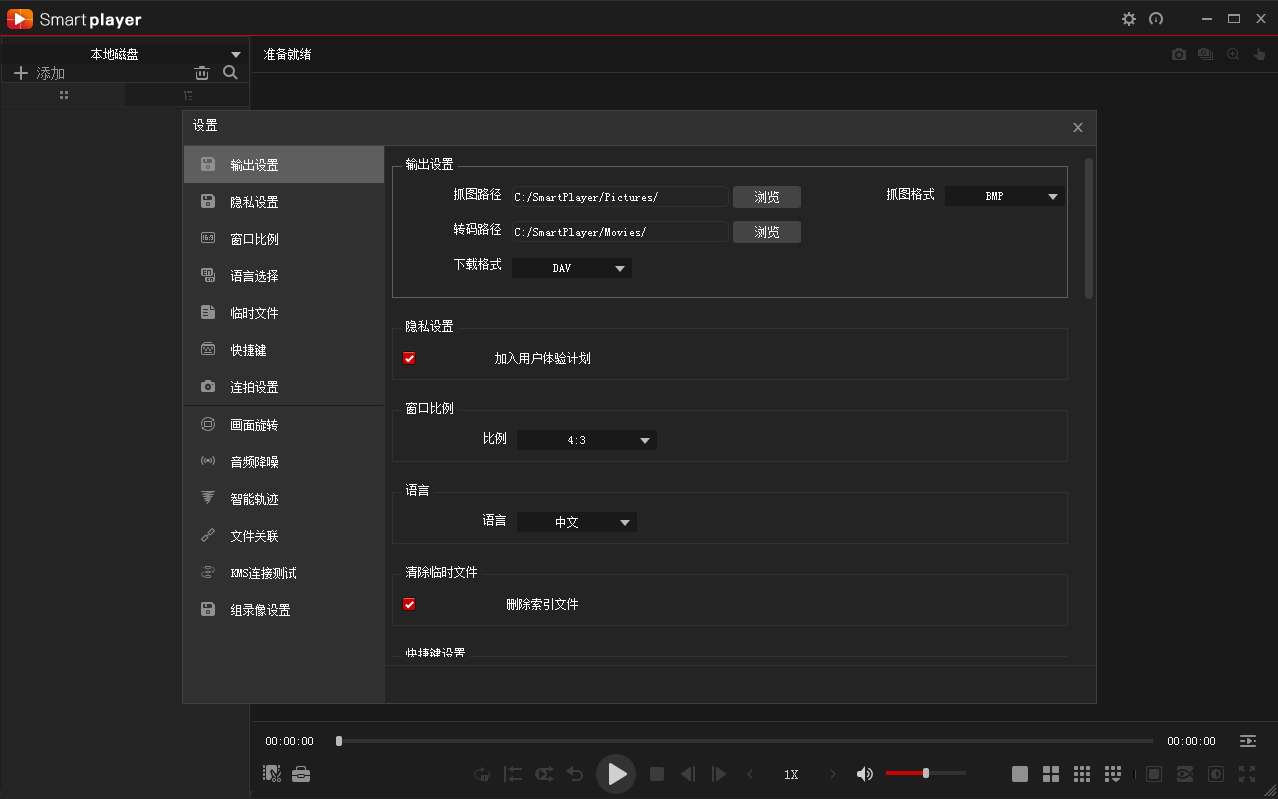Click 浏览 button next to 抓图路径
This screenshot has height=799, width=1278.
[x=766, y=197]
